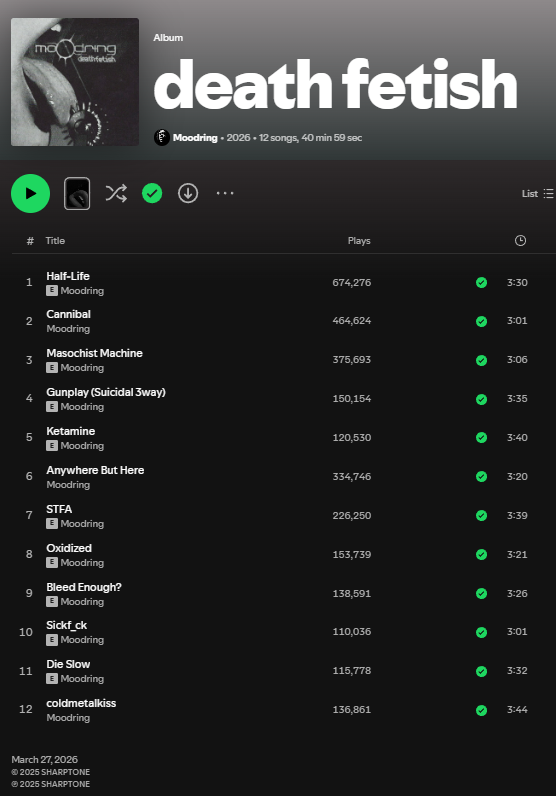
Task: Click explicit badge on STFA row
Action: [52, 523]
